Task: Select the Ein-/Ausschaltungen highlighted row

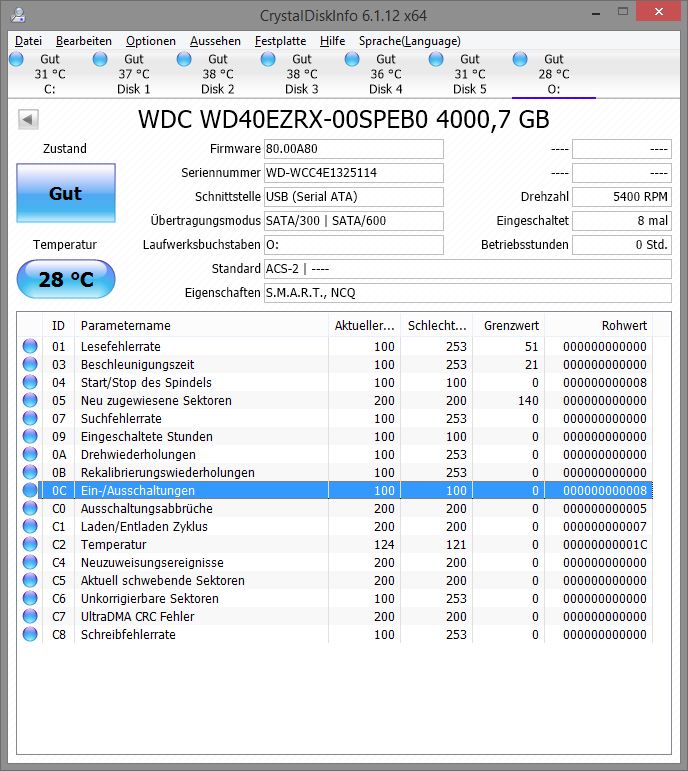Action: coord(345,490)
